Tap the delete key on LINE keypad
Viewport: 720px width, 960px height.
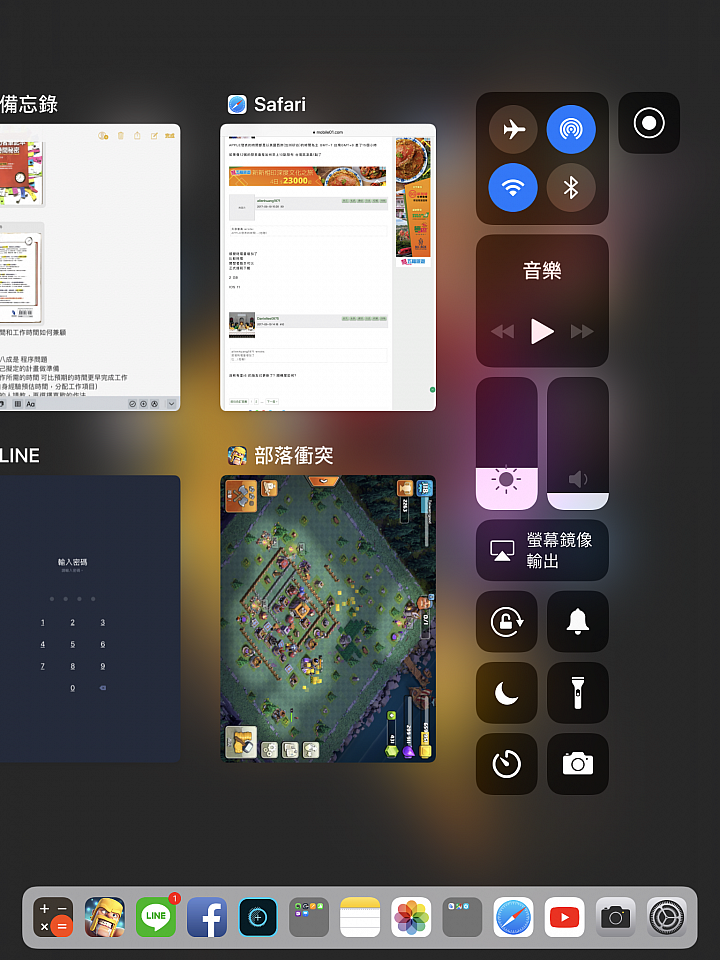(x=102, y=688)
